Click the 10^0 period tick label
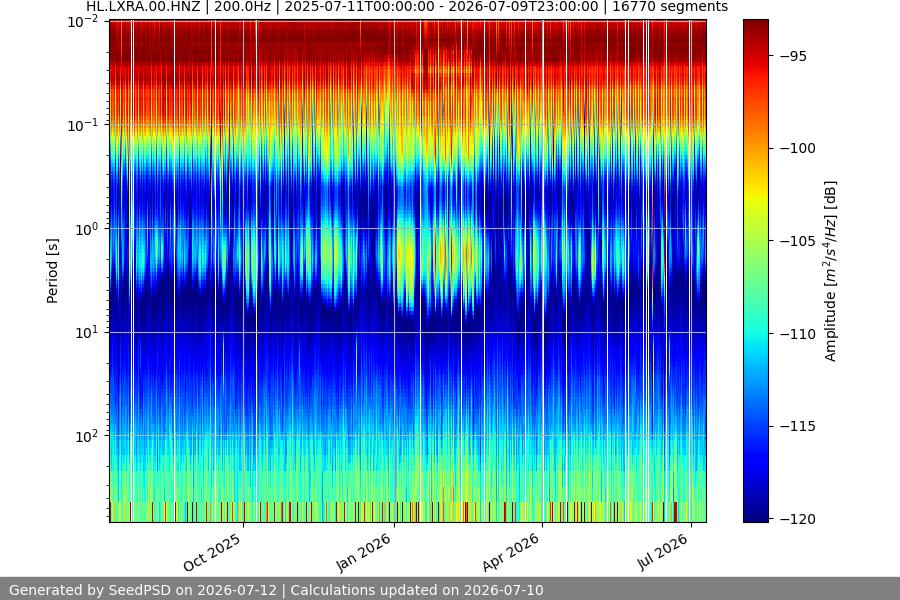Image resolution: width=900 pixels, height=600 pixels. click(86, 229)
